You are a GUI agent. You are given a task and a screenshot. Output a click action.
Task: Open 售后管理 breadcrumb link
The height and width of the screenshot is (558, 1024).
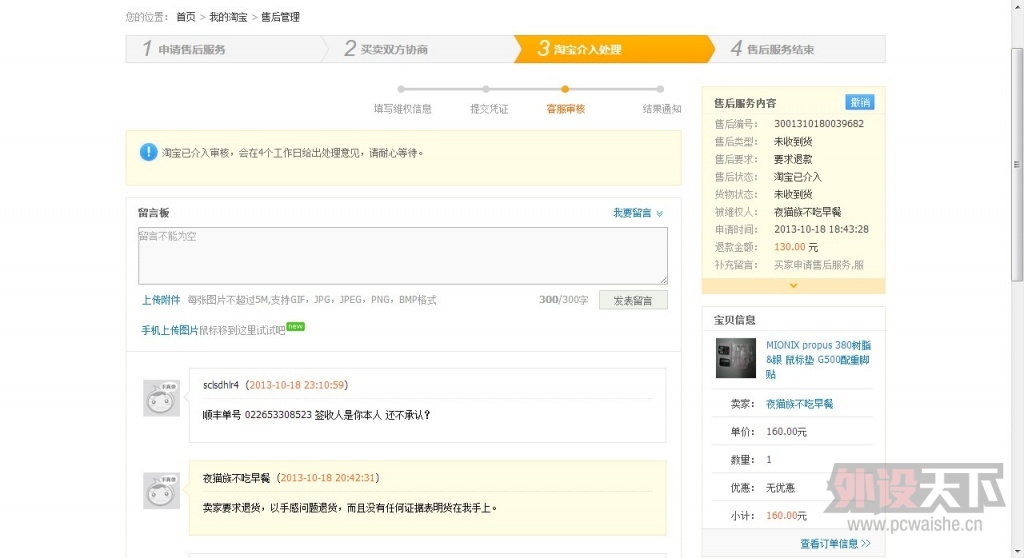[280, 17]
